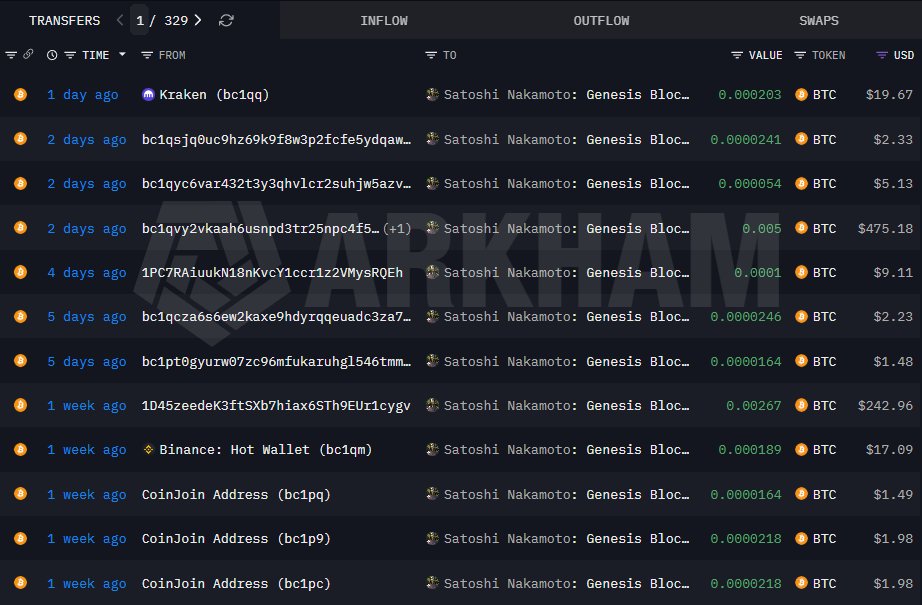This screenshot has width=922, height=605.
Task: Click the refresh transfers icon
Action: pos(226,21)
